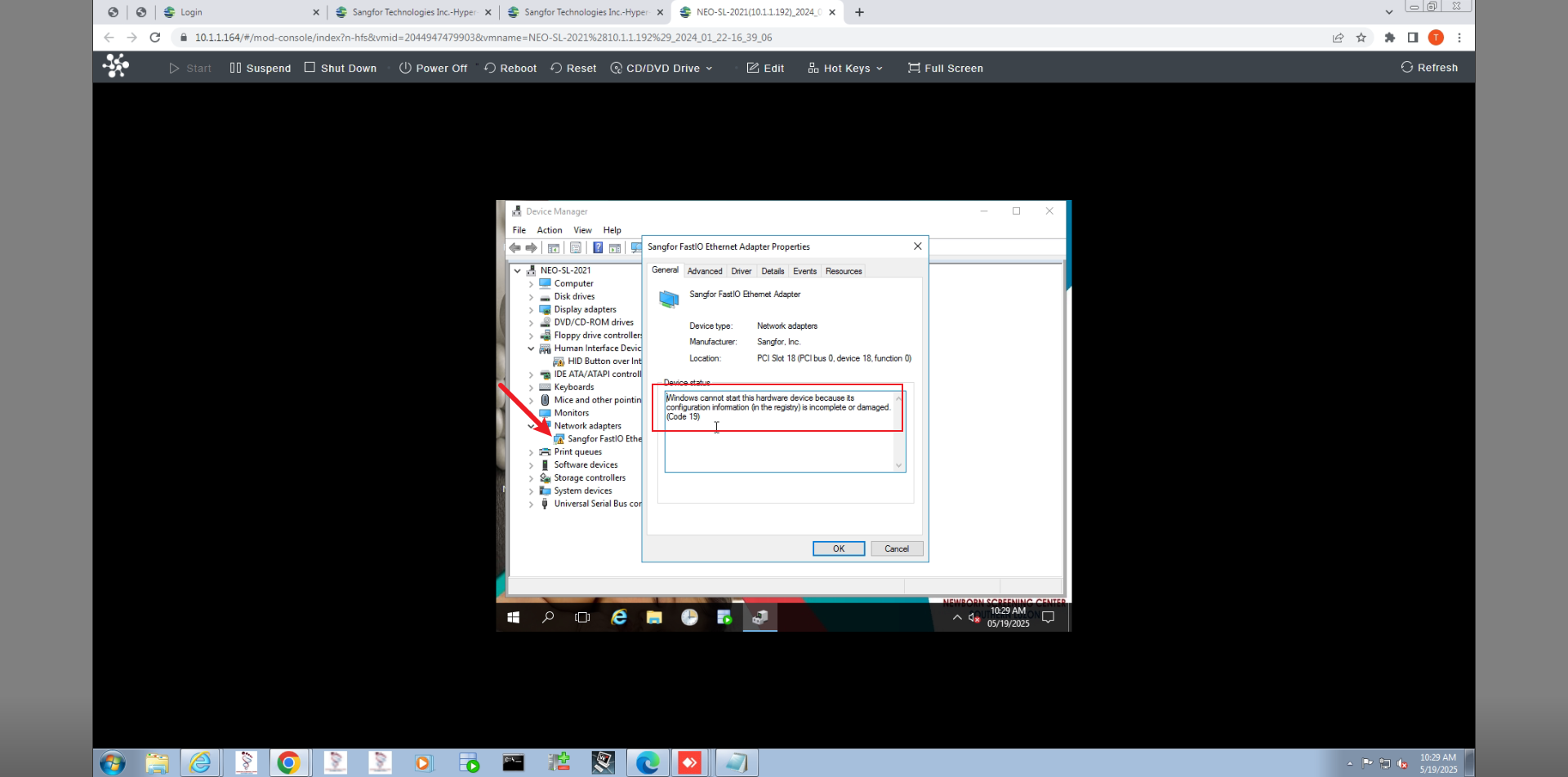The height and width of the screenshot is (777, 1568).
Task: Toggle the Chrome side panel icon
Action: (x=1413, y=38)
